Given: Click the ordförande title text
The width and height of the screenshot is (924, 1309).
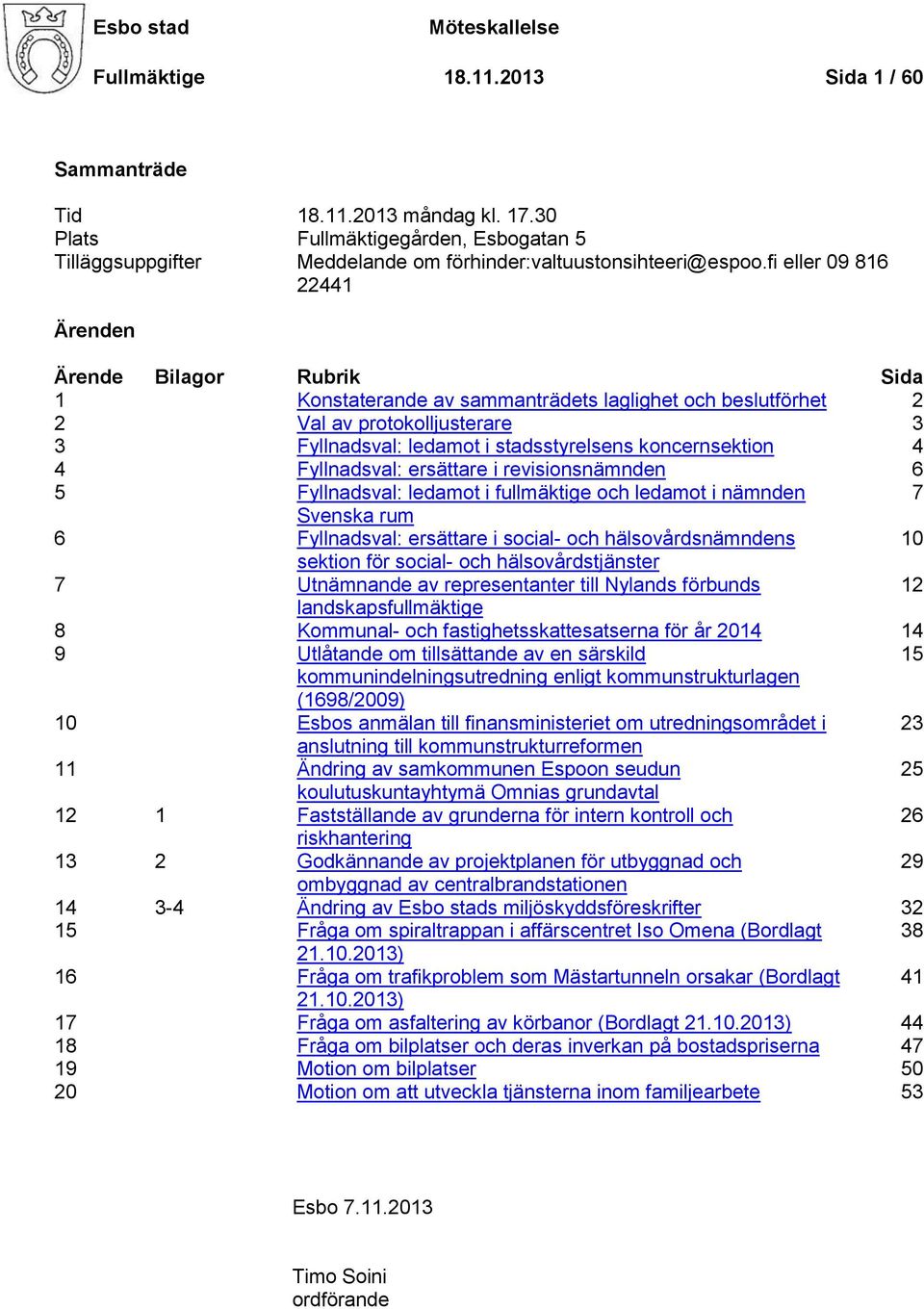Looking at the screenshot, I should pos(341,1299).
